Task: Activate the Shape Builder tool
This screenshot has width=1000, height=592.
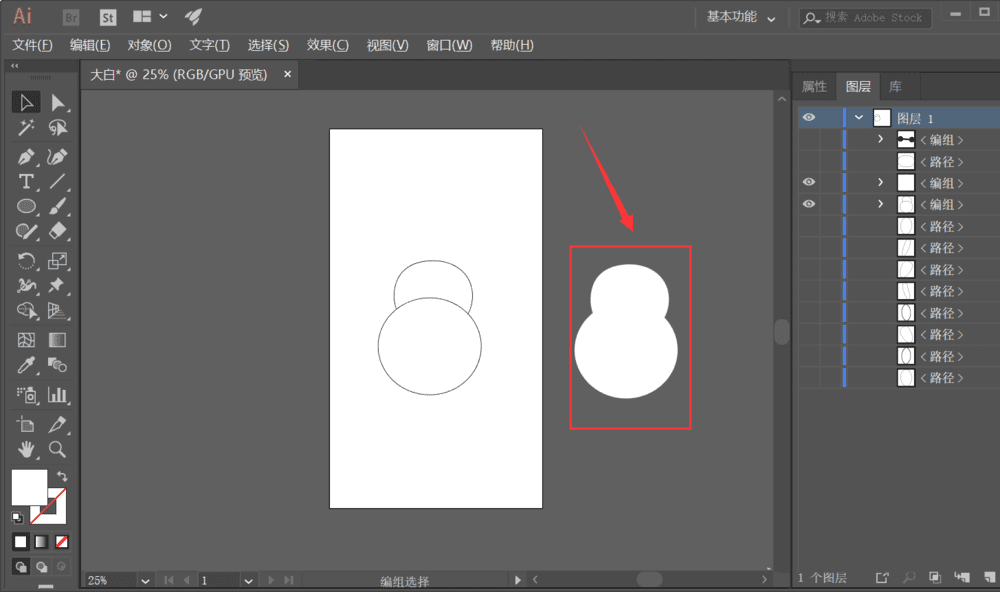Action: (x=26, y=311)
